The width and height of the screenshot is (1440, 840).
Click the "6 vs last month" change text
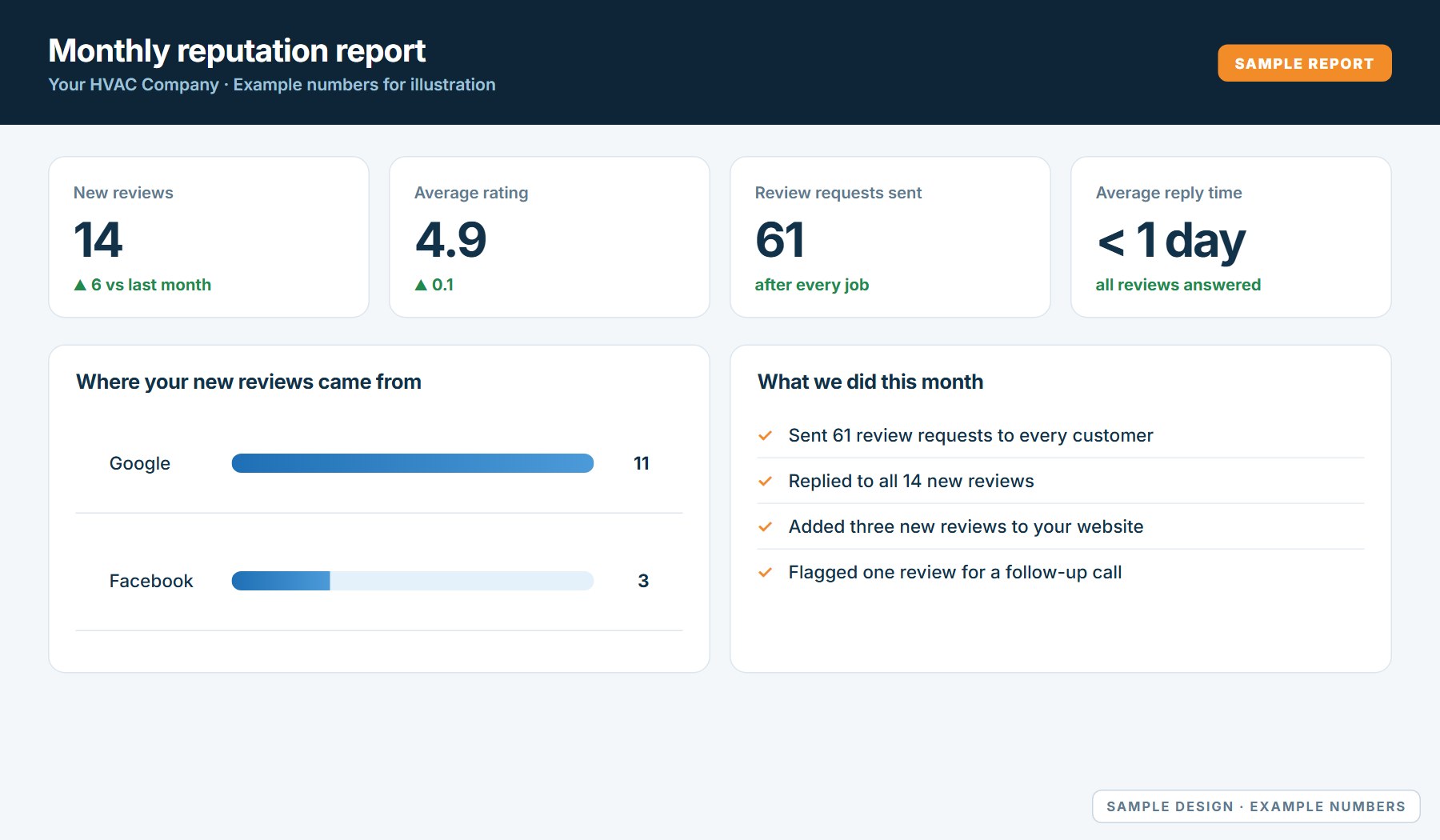[151, 285]
